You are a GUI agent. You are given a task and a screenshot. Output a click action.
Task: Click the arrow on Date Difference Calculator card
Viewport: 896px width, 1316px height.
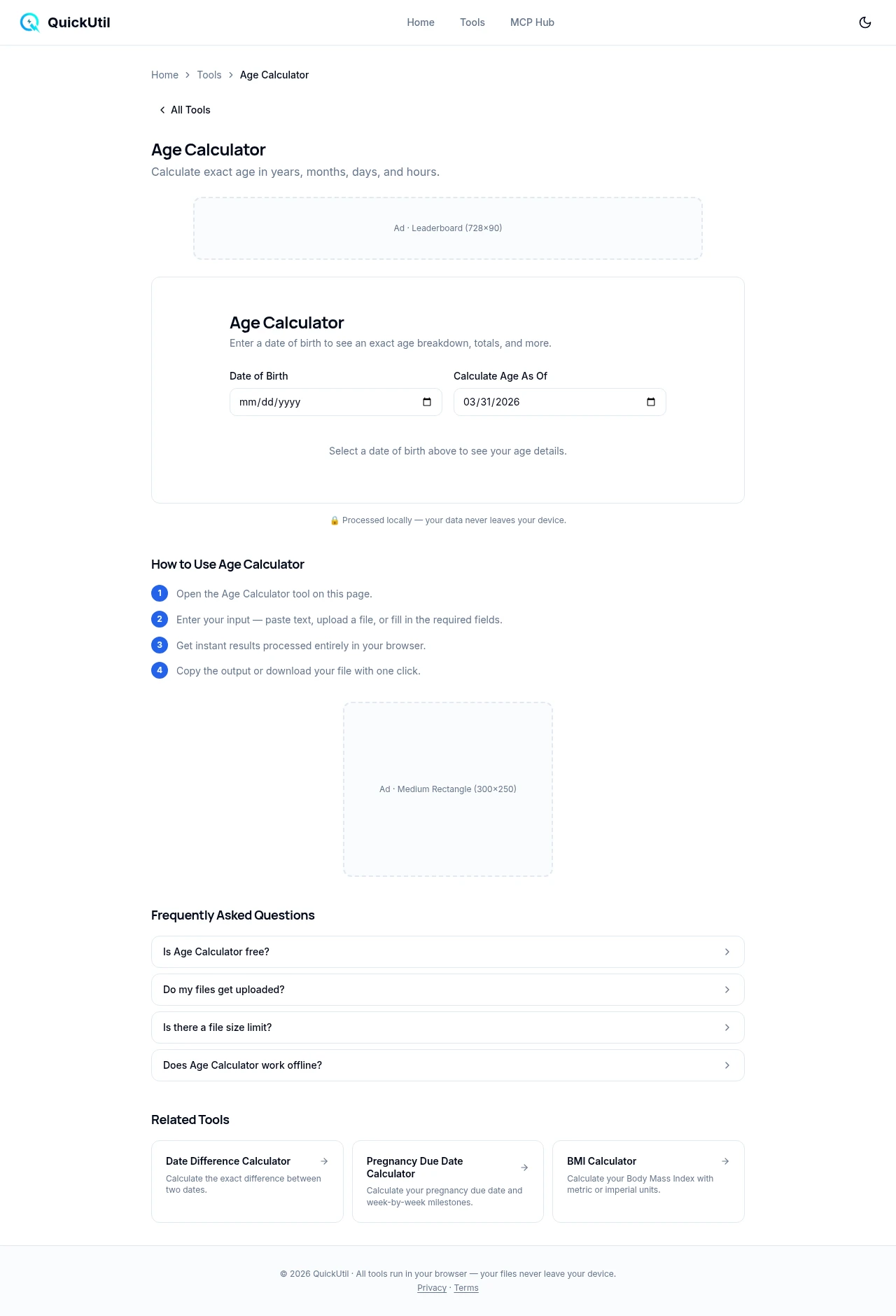click(324, 1161)
